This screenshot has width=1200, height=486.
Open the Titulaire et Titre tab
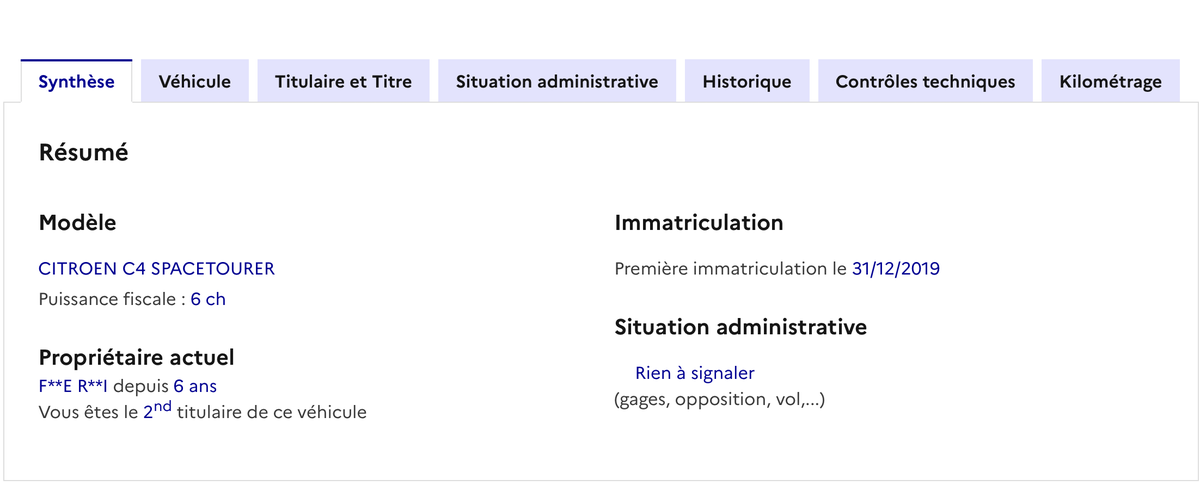[x=343, y=82]
